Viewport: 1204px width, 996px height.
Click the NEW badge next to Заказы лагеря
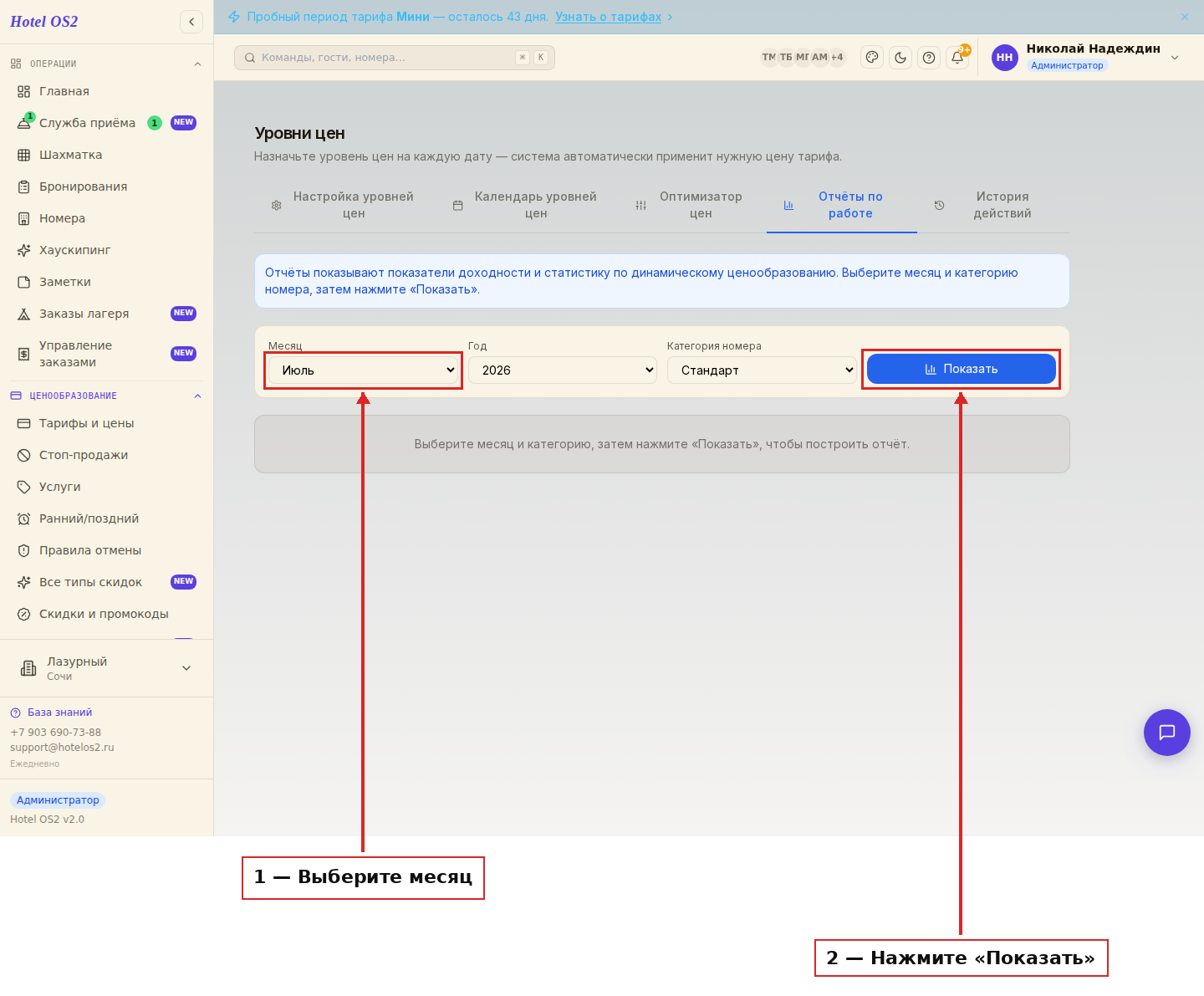183,314
